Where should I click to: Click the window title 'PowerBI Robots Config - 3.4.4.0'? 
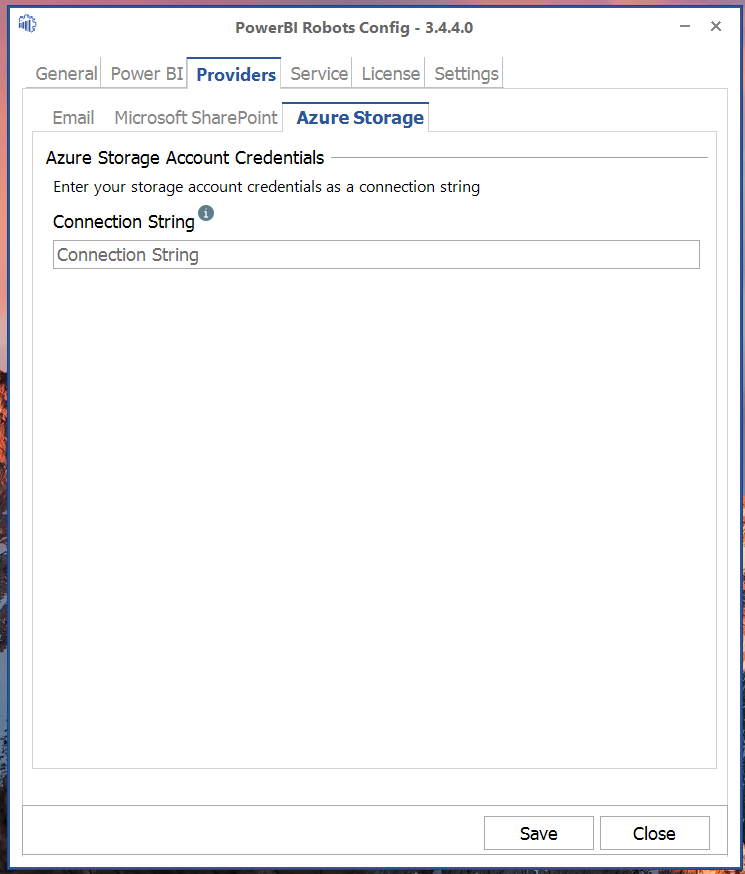[x=354, y=27]
